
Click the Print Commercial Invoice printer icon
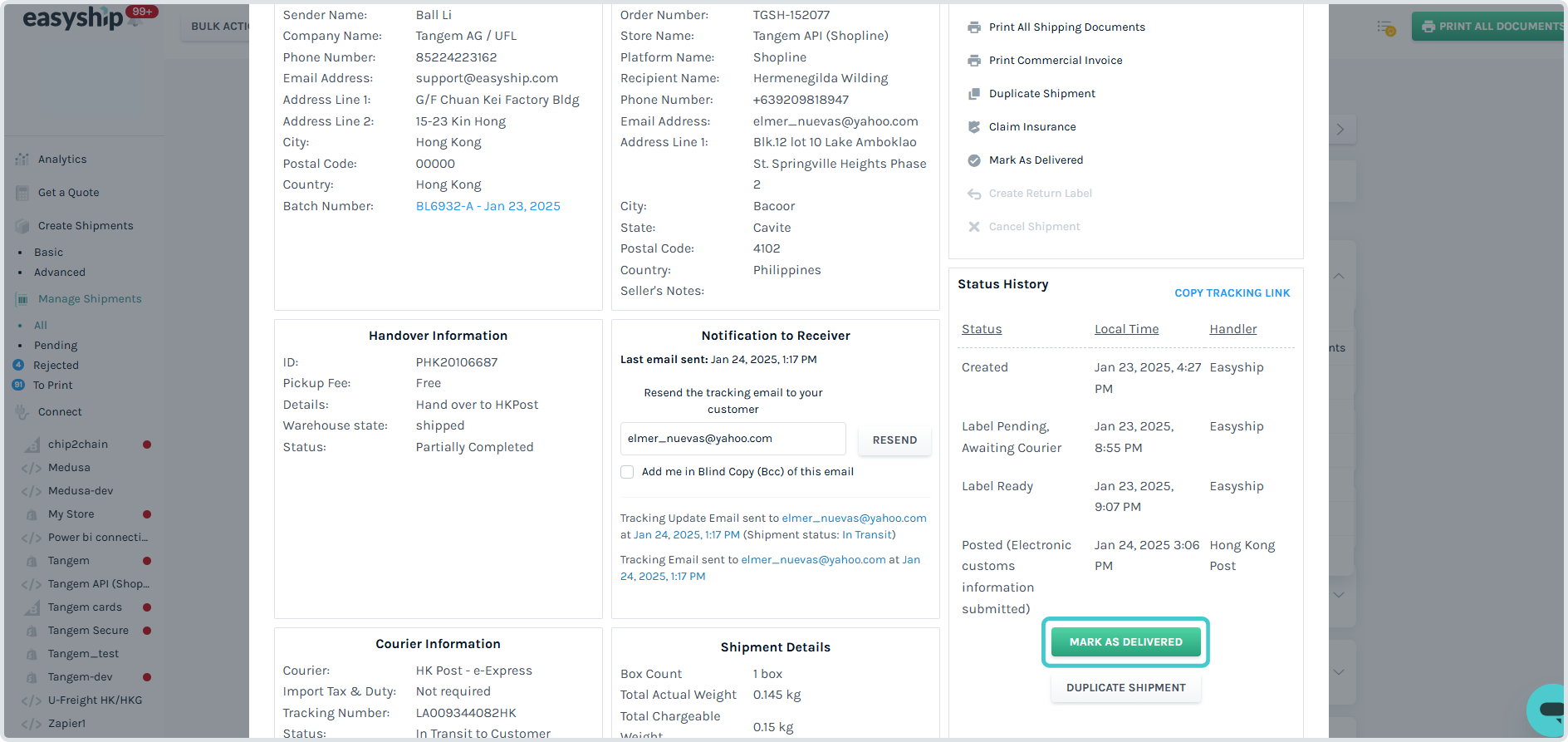(x=974, y=61)
